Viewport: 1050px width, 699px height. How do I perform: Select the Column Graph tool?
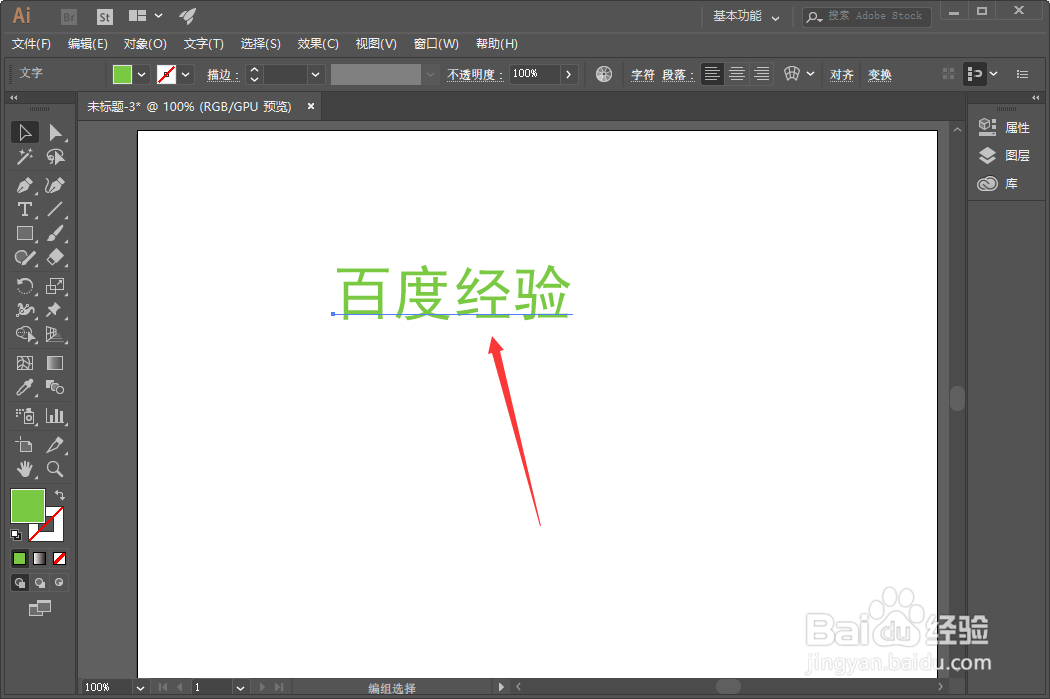click(x=55, y=416)
